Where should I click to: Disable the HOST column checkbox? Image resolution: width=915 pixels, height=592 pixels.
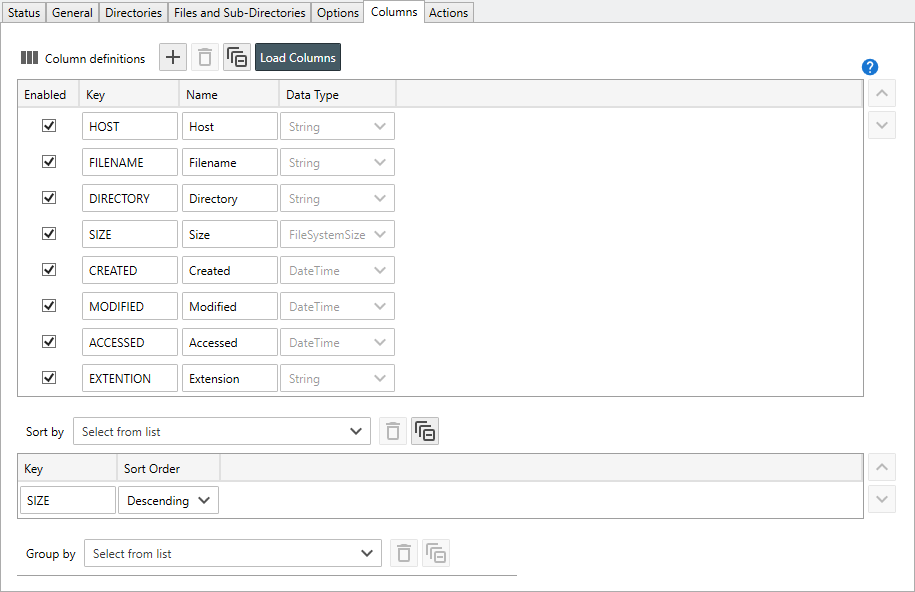49,126
